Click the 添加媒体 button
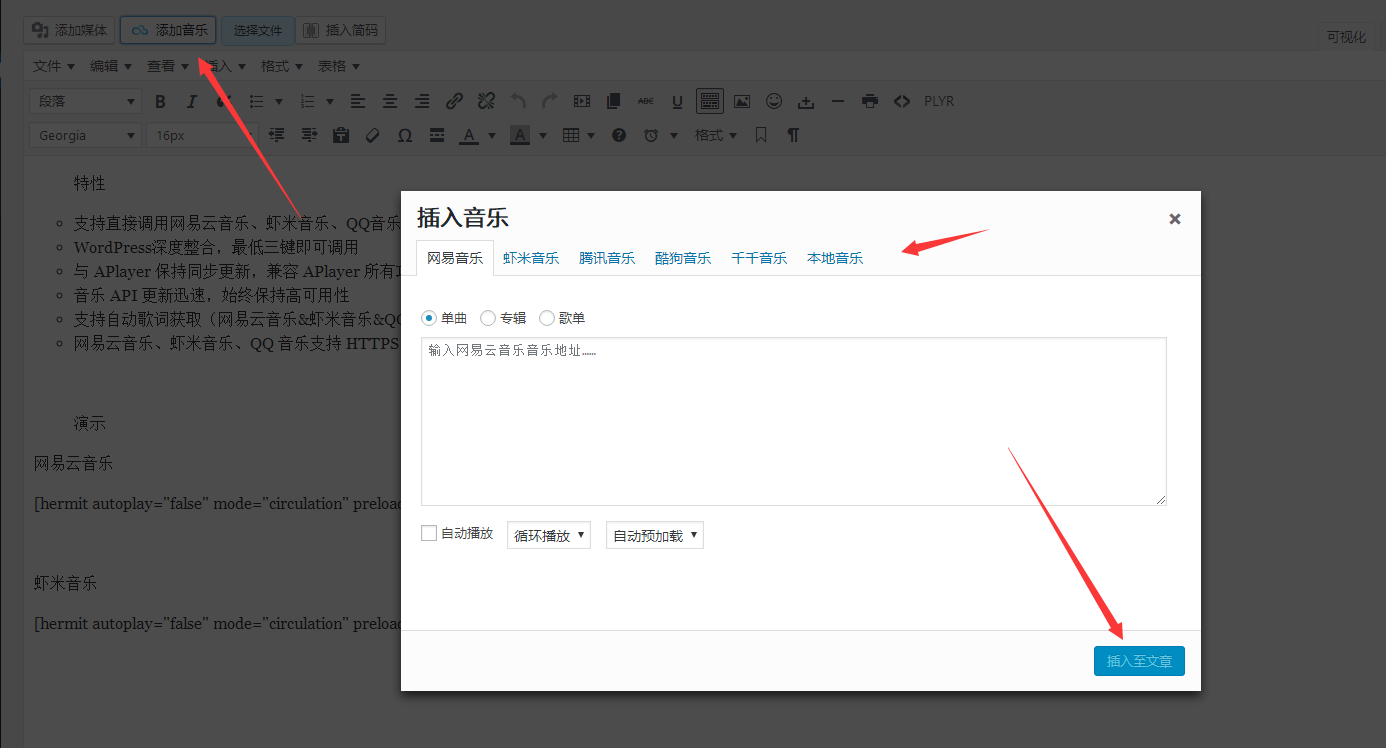This screenshot has width=1386, height=748. point(70,30)
